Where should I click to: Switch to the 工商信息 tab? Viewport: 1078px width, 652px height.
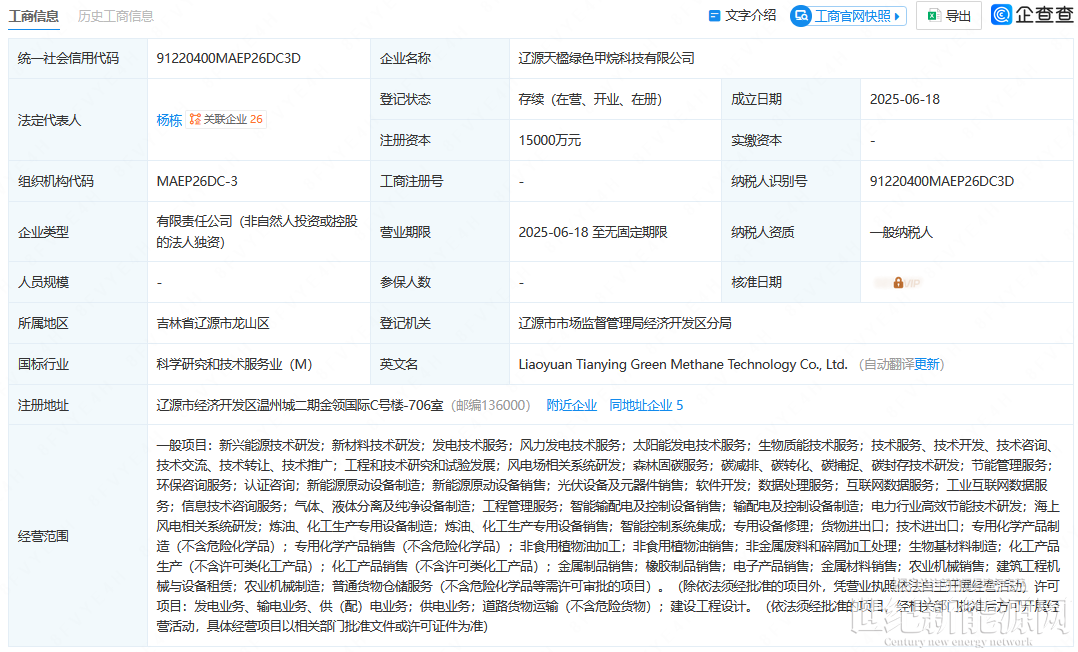tap(34, 16)
